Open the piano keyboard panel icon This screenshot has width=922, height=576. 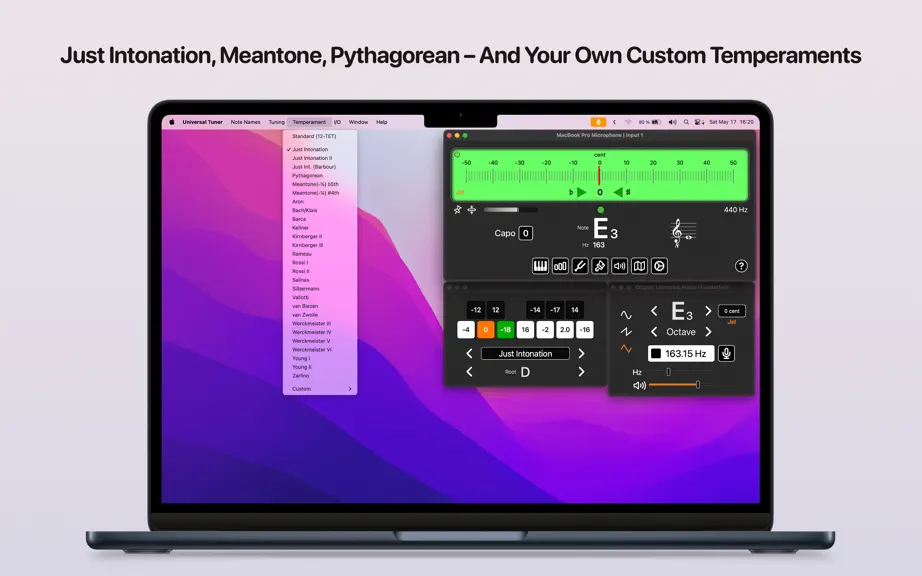[x=540, y=266]
